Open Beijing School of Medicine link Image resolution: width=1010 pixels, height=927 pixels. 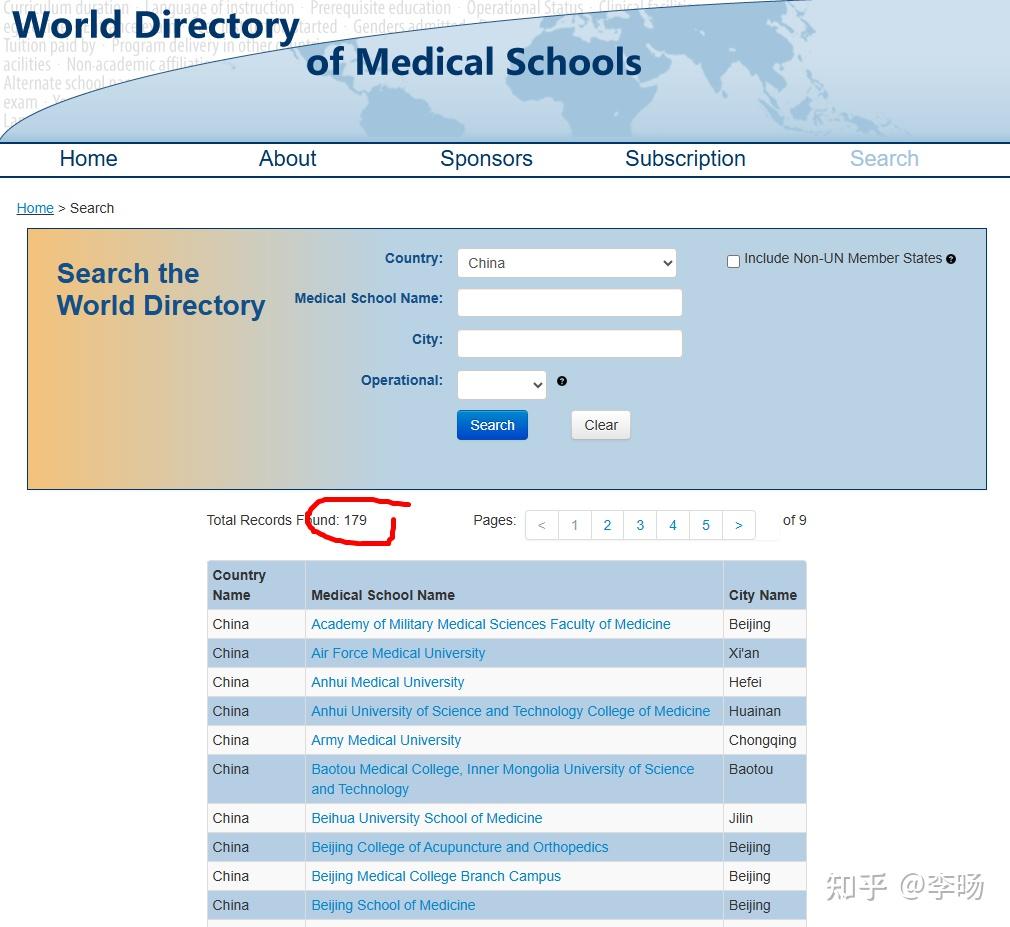tap(394, 905)
